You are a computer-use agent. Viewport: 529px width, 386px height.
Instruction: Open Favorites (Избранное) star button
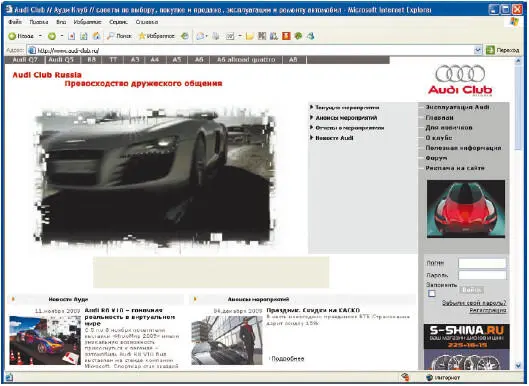157,36
